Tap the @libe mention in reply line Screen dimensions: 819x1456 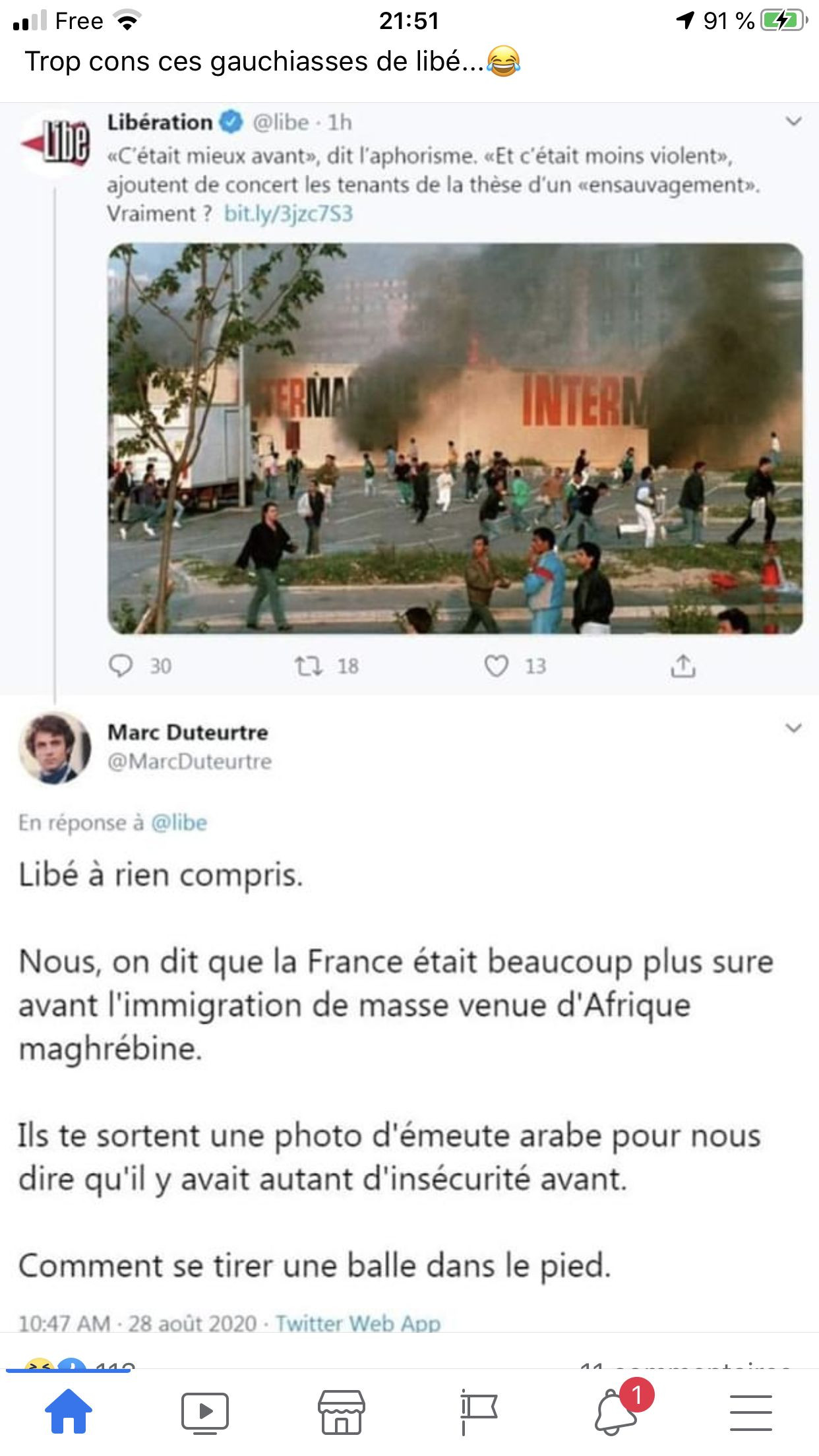coord(179,823)
